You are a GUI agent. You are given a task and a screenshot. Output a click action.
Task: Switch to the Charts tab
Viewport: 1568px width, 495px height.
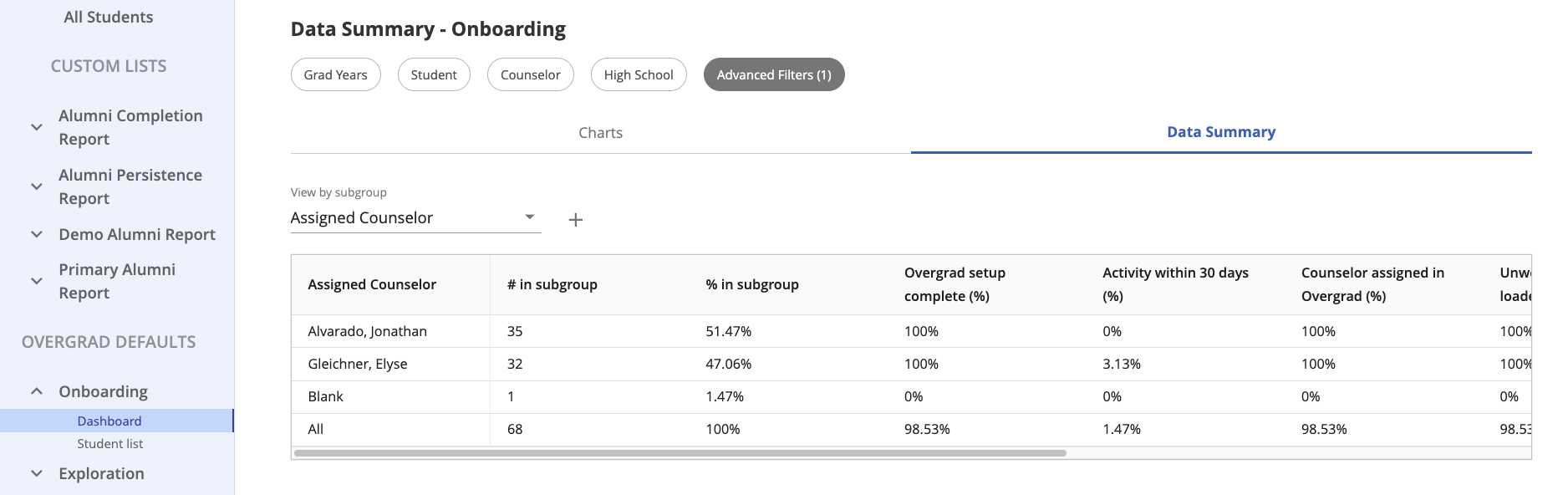tap(600, 133)
